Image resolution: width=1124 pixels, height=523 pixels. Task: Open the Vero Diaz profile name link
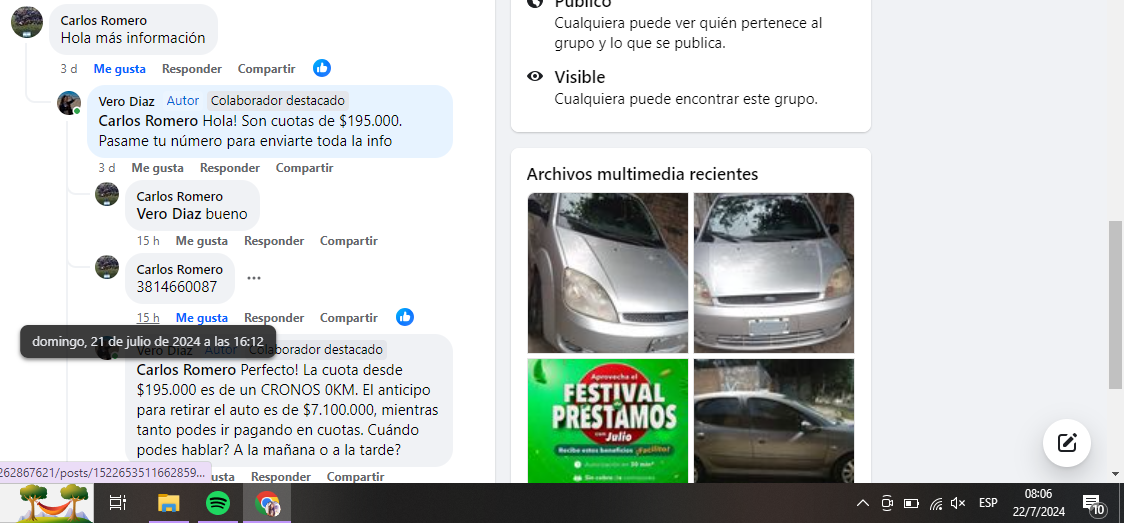126,101
